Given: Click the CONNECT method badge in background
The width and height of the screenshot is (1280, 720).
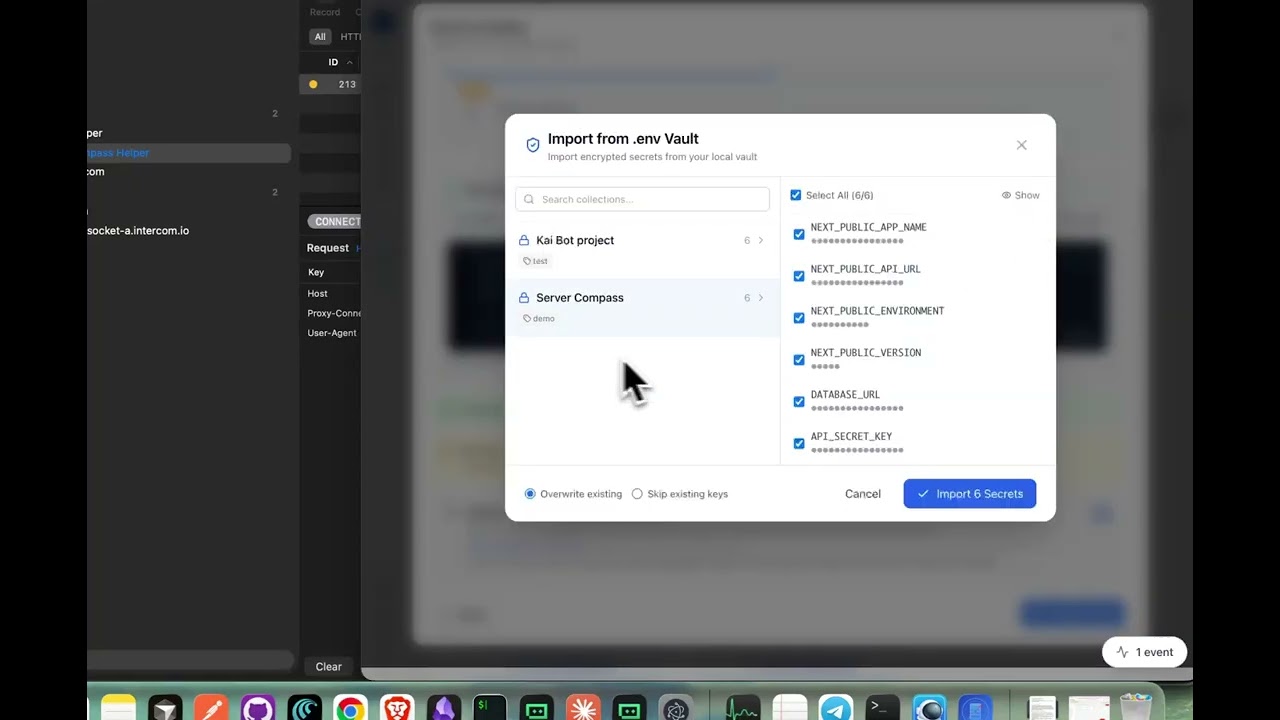Looking at the screenshot, I should click(x=335, y=221).
